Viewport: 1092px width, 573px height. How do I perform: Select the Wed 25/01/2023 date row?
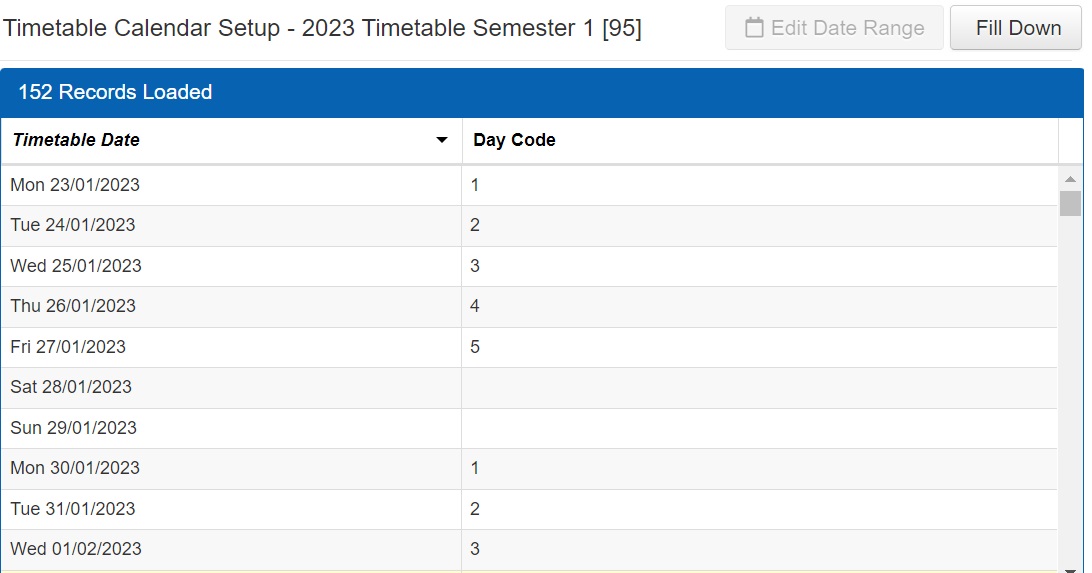pos(76,266)
